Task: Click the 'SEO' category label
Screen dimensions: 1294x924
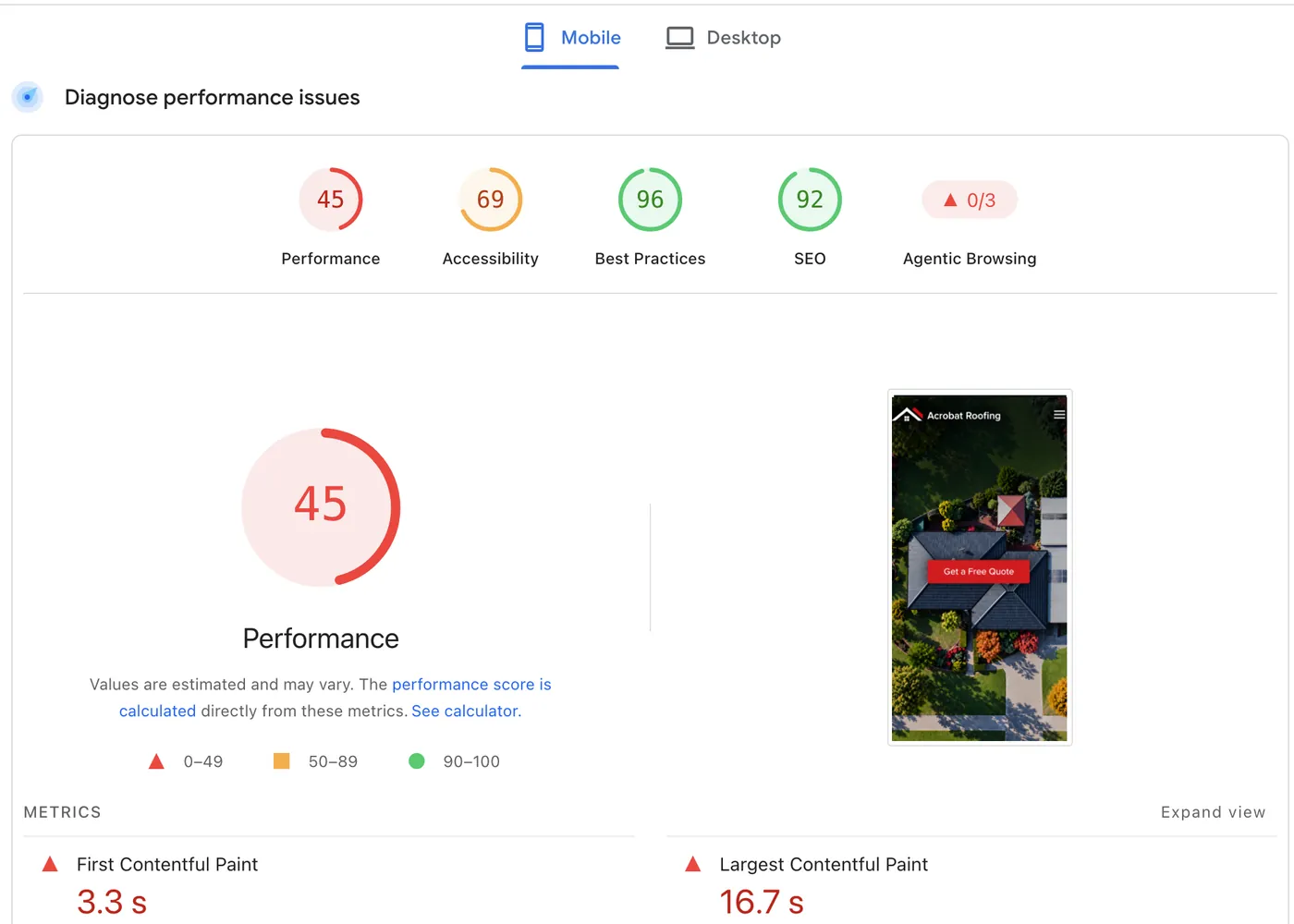Action: pos(810,259)
